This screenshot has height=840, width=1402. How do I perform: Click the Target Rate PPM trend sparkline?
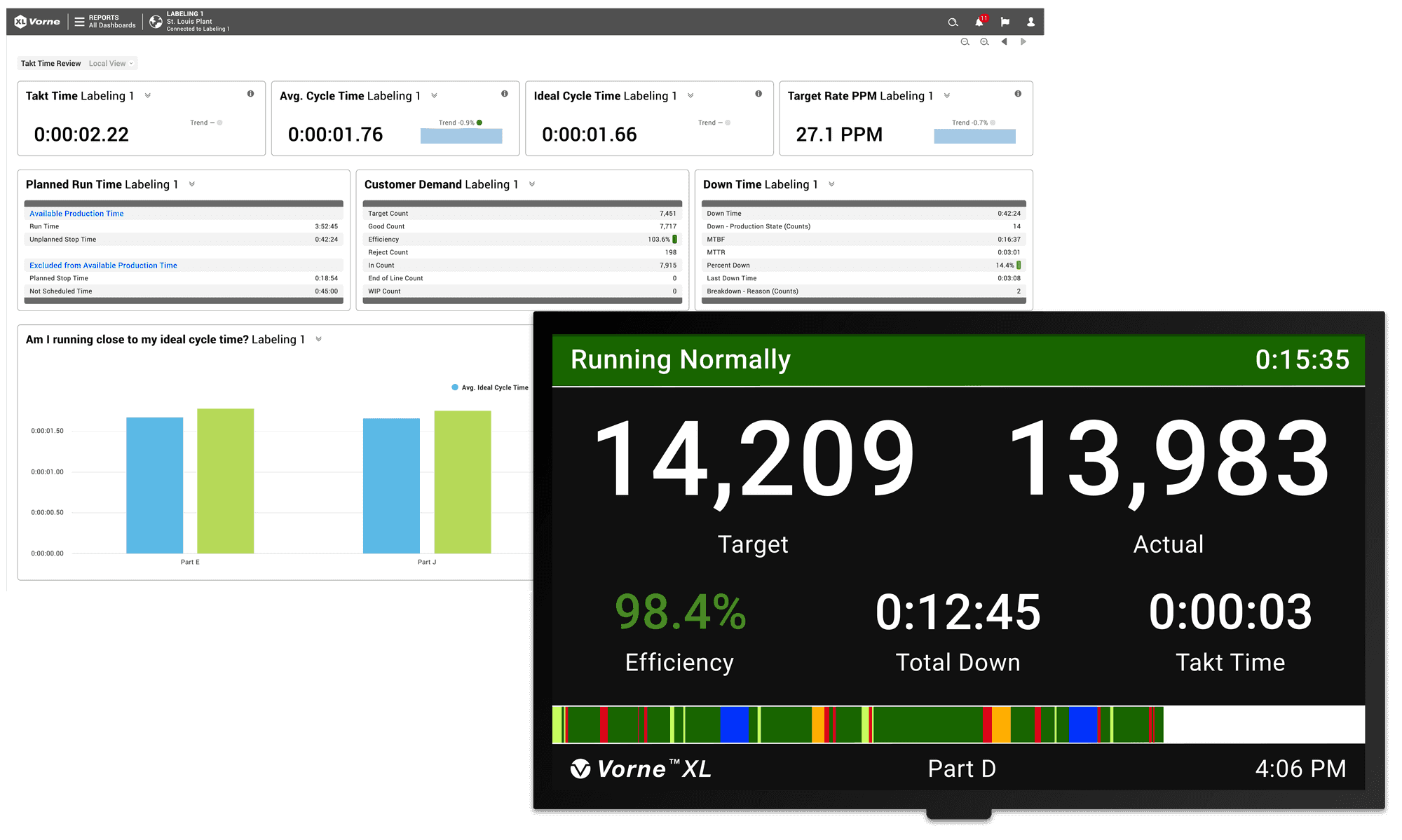(974, 136)
